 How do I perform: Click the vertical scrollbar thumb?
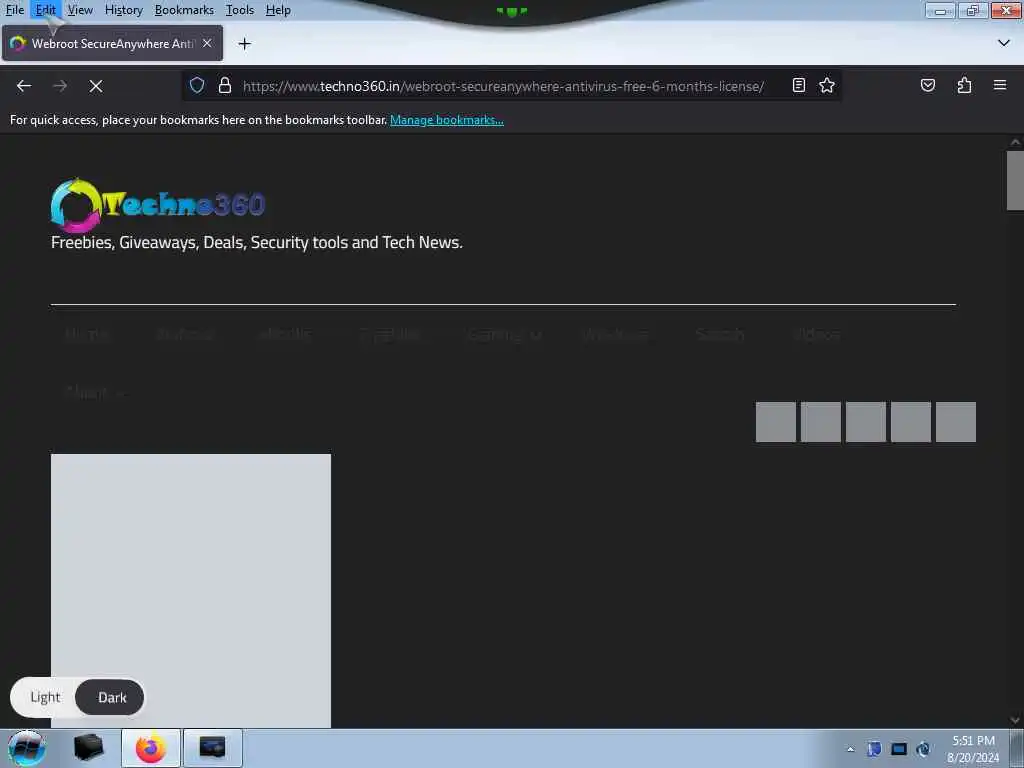pos(1015,181)
